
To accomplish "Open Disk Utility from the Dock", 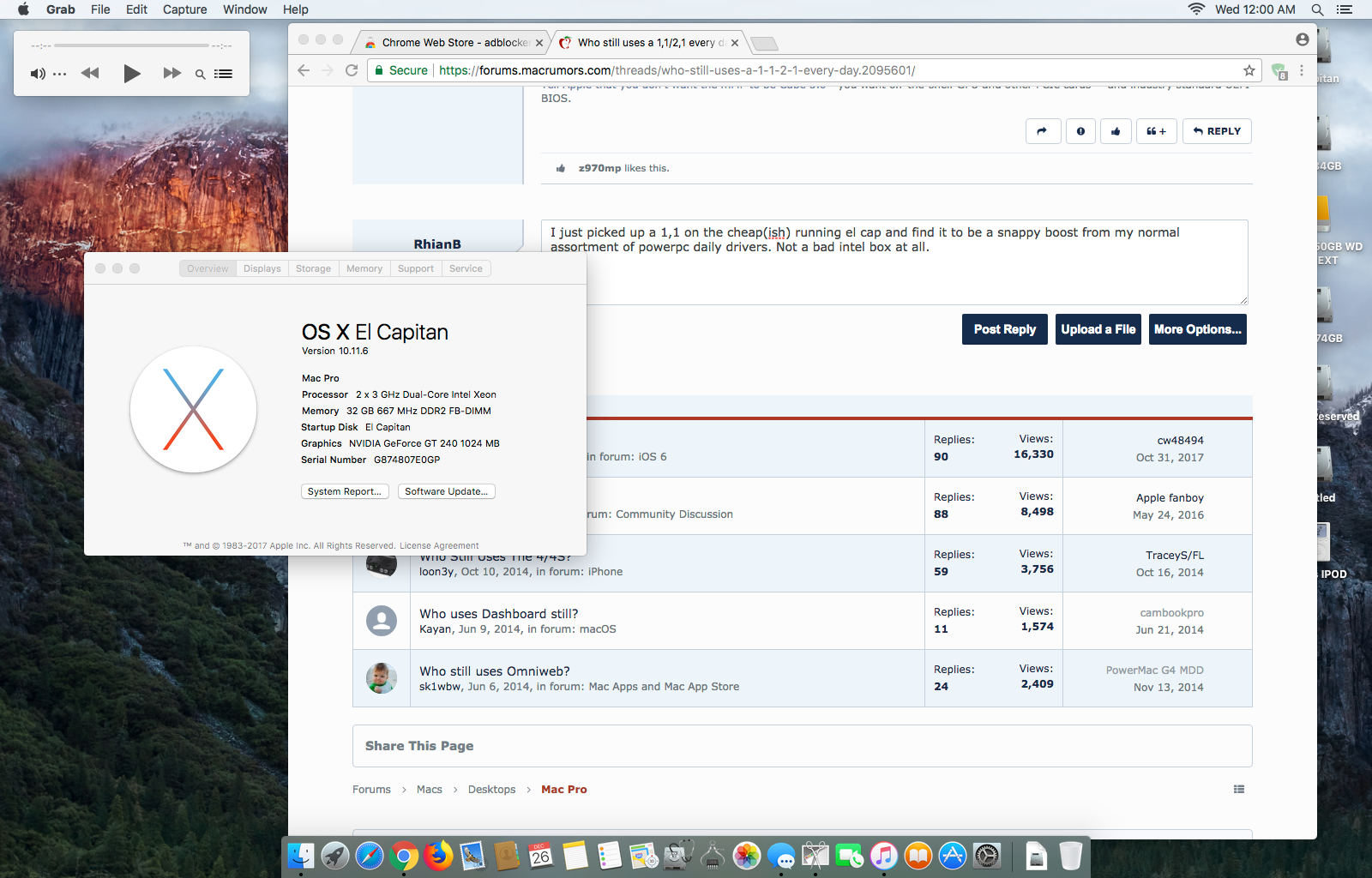I will (678, 855).
